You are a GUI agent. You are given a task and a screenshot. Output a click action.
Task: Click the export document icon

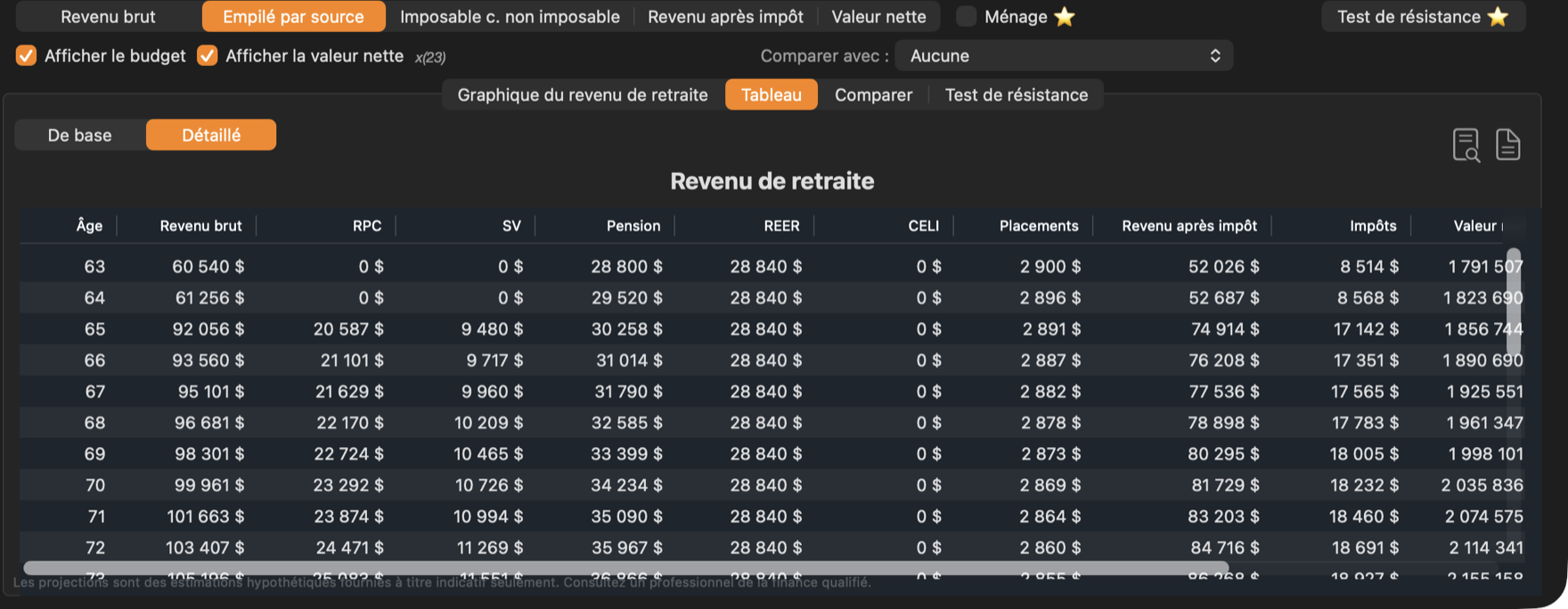coord(1507,144)
